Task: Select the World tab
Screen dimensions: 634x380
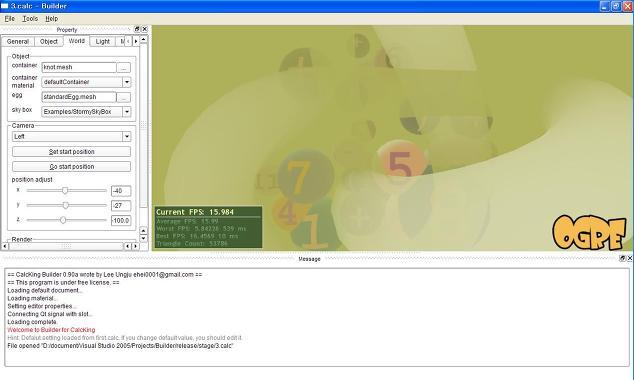Action: point(76,41)
